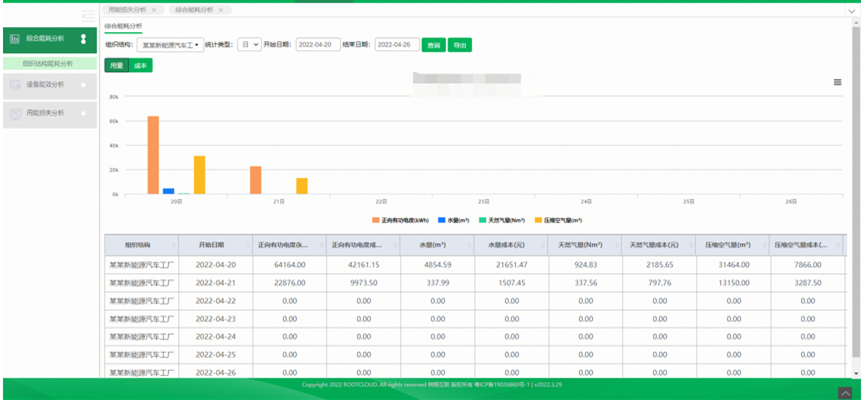Click the 查询 button
The height and width of the screenshot is (400, 865).
point(433,45)
